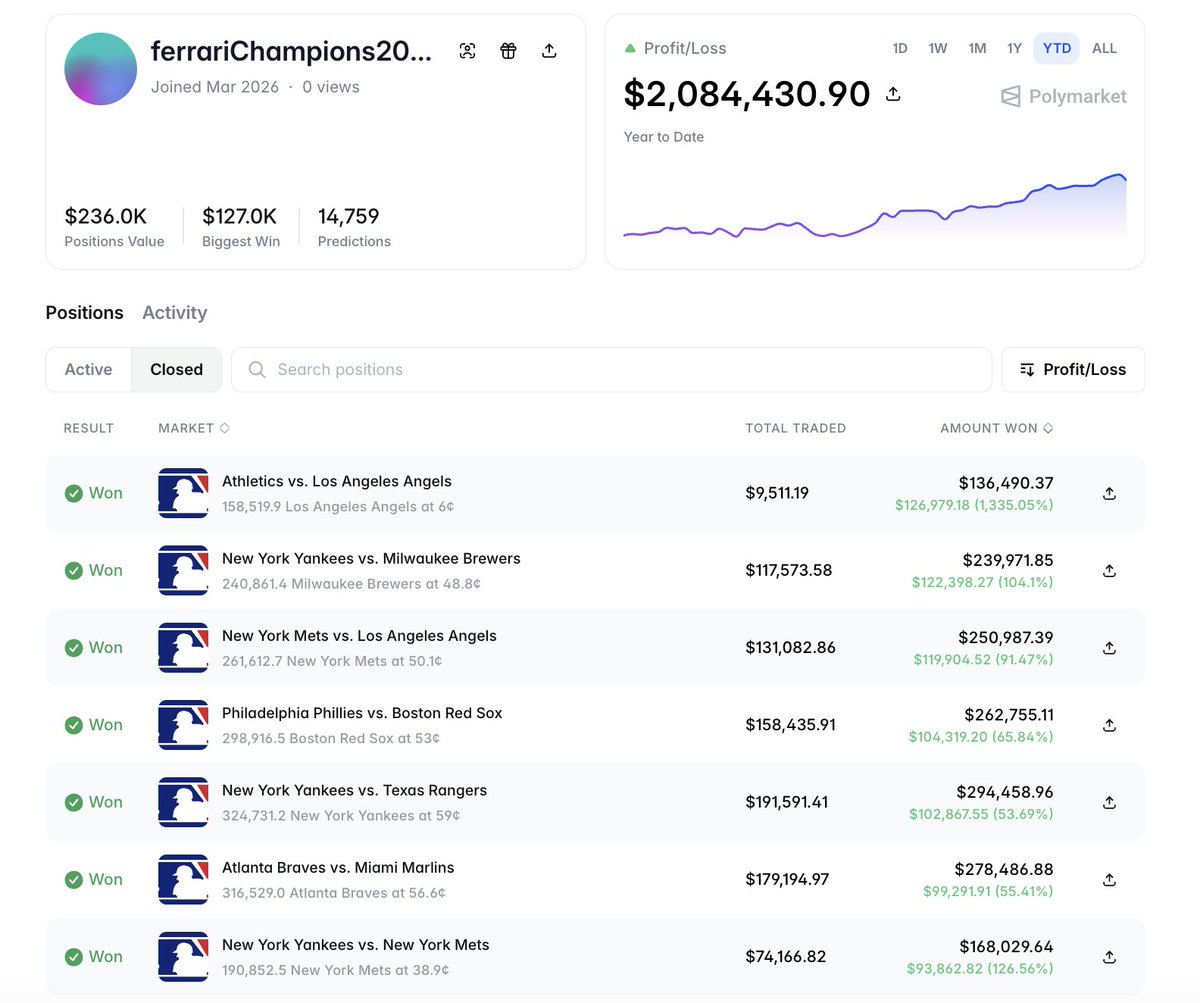Open New York Mets vs. Los Angeles Angels market
The width and height of the screenshot is (1200, 1003).
click(359, 635)
